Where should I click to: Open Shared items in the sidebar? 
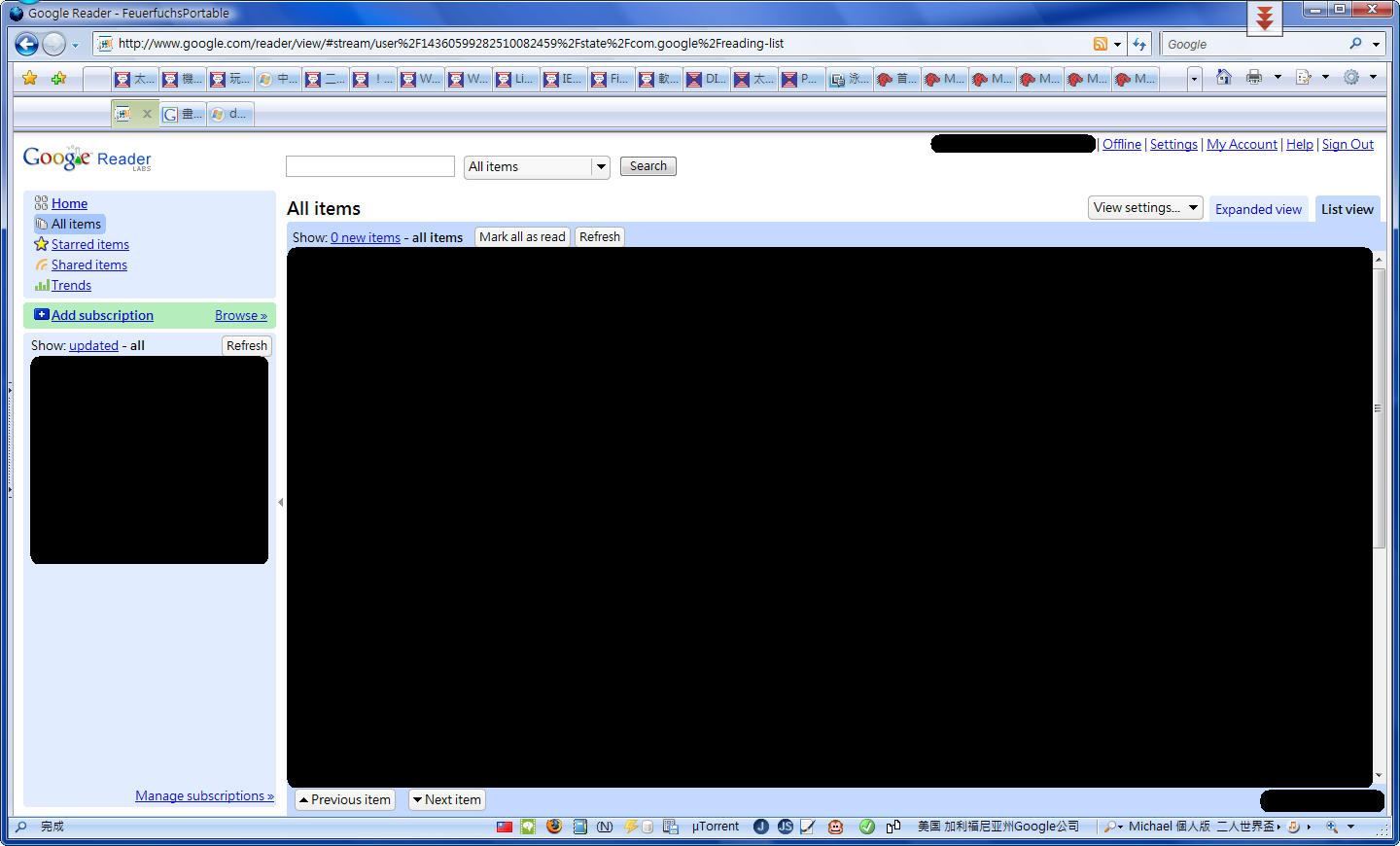(89, 264)
